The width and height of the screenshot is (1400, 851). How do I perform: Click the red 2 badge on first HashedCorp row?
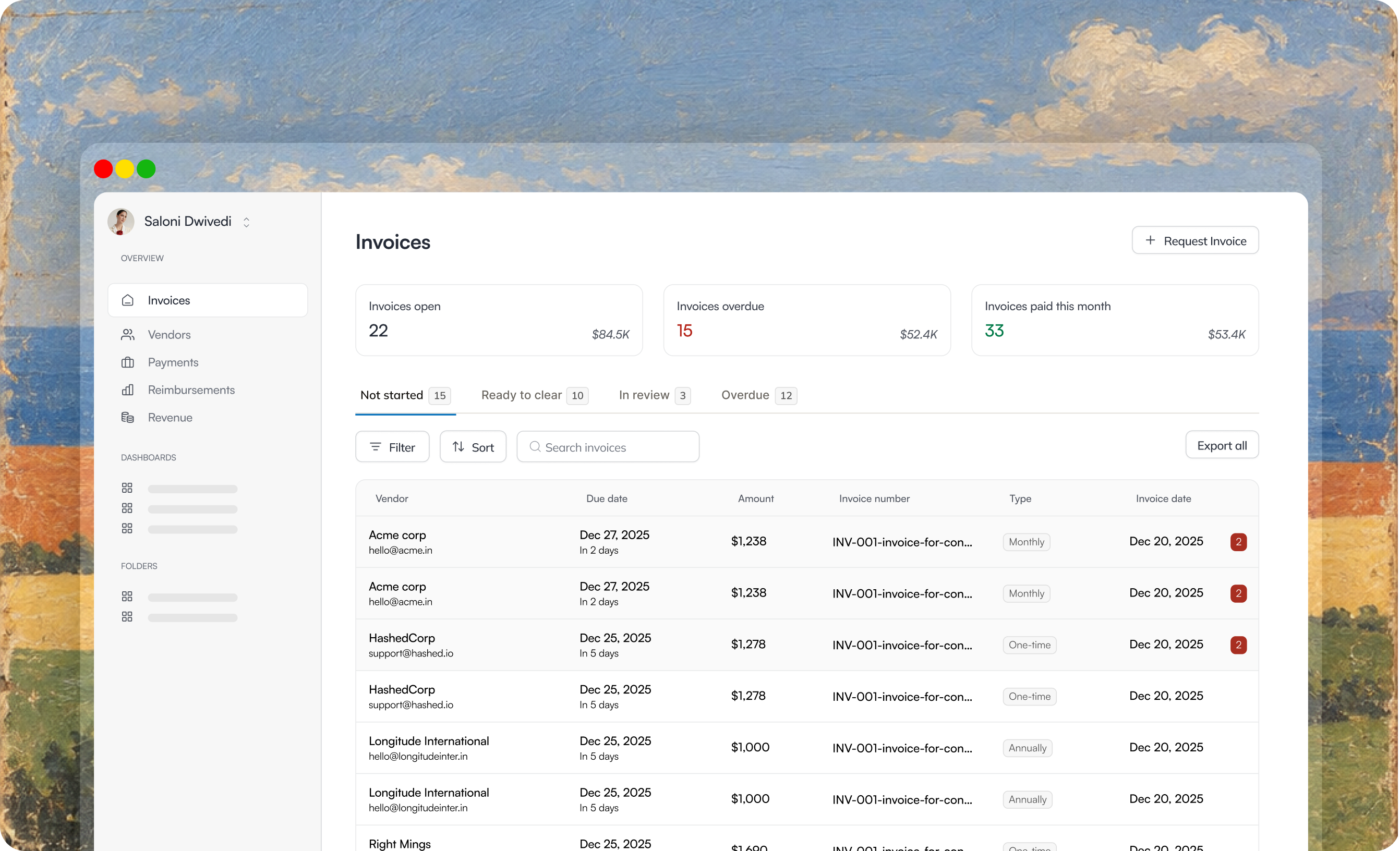[1238, 645]
